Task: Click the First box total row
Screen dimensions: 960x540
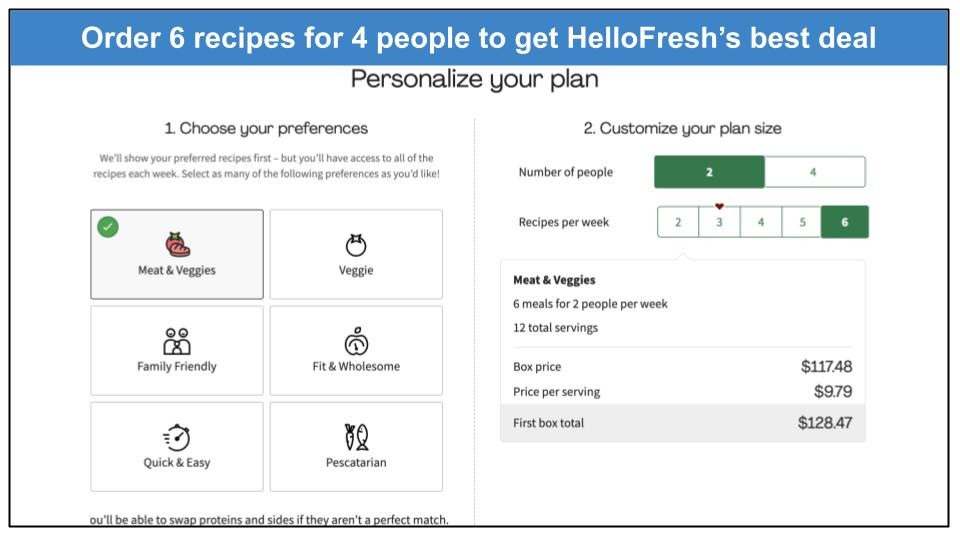Action: 683,422
